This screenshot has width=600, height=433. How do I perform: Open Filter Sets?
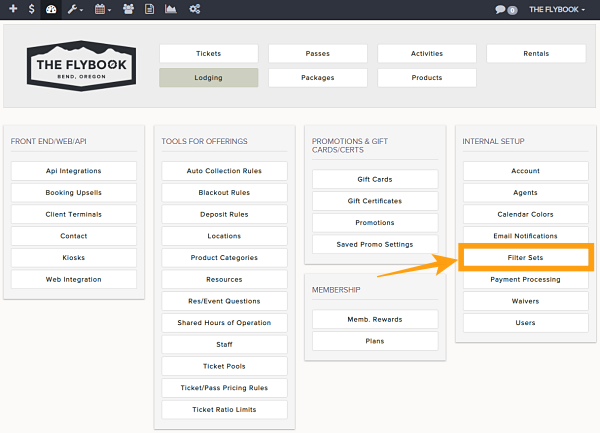click(526, 258)
